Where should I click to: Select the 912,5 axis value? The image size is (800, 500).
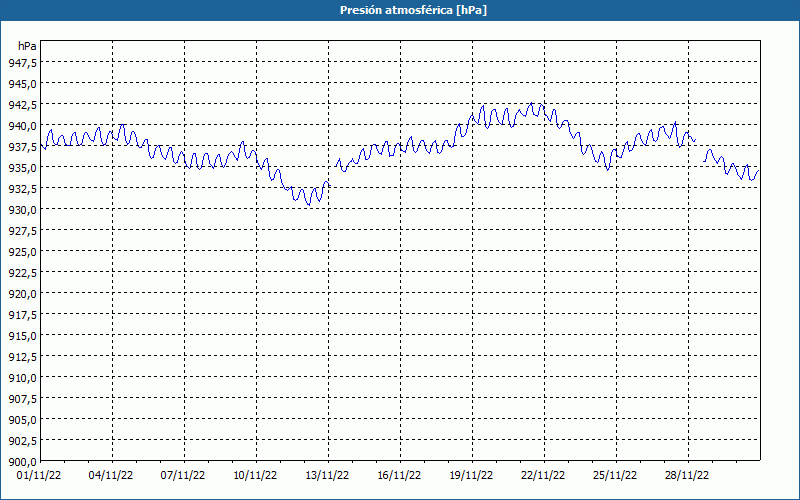pos(22,357)
